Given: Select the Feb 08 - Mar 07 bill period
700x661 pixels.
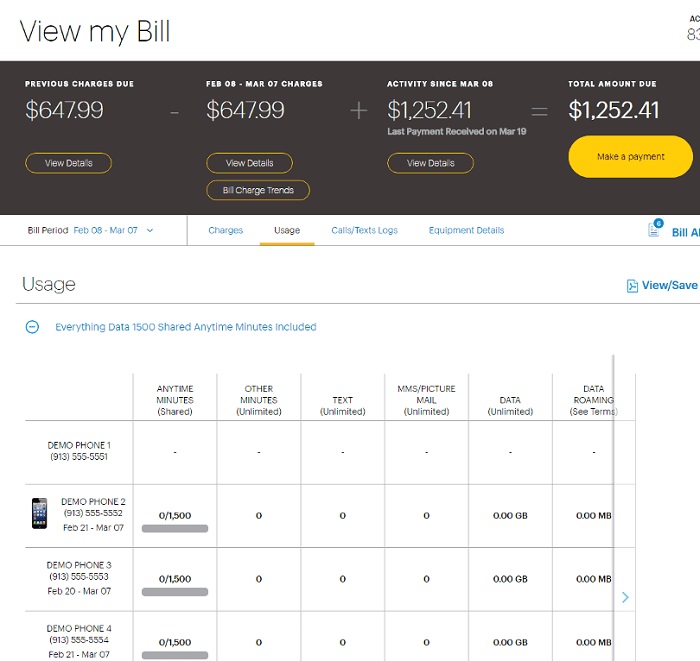Looking at the screenshot, I should [105, 230].
